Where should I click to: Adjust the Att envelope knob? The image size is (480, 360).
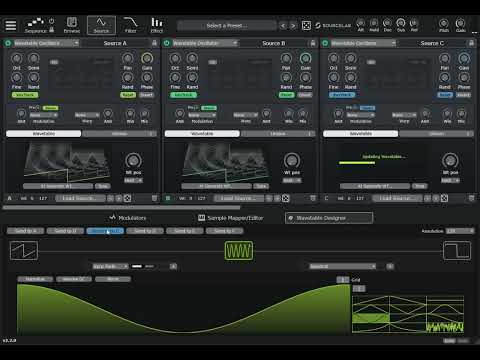(360, 23)
